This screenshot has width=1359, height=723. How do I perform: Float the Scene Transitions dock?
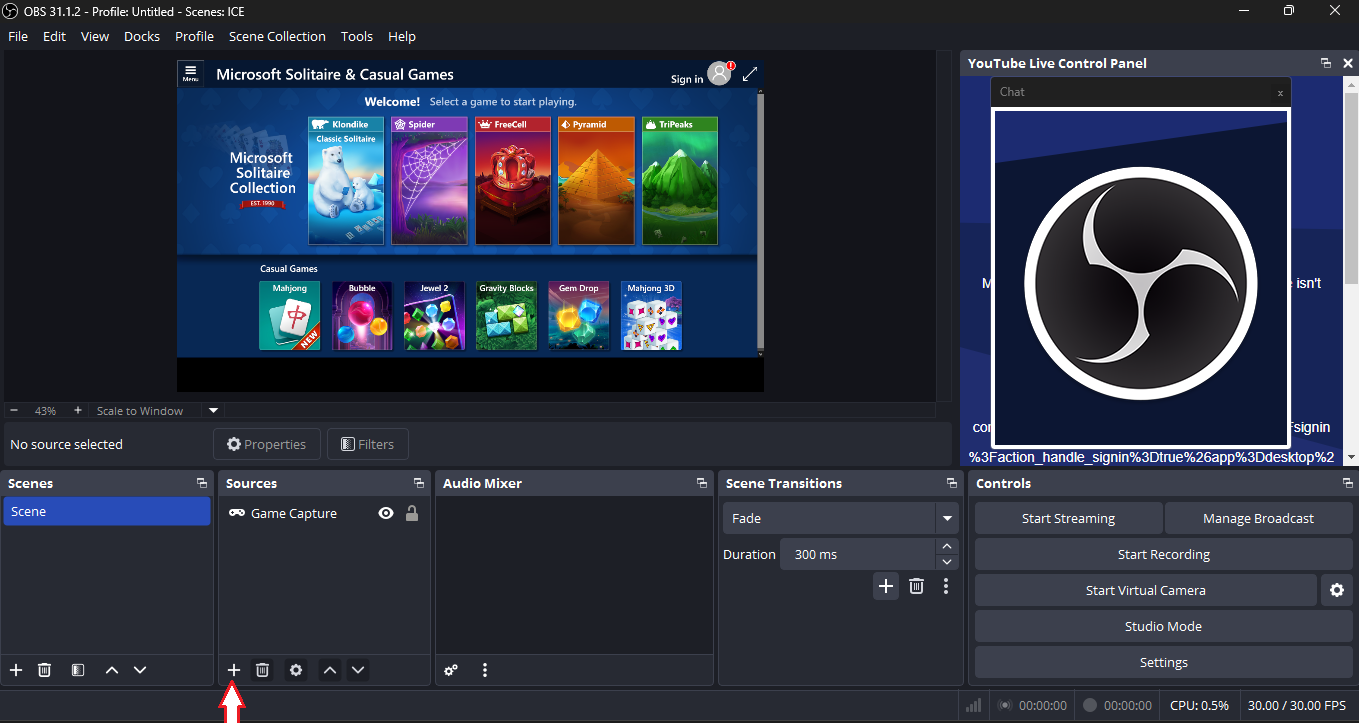coord(952,483)
